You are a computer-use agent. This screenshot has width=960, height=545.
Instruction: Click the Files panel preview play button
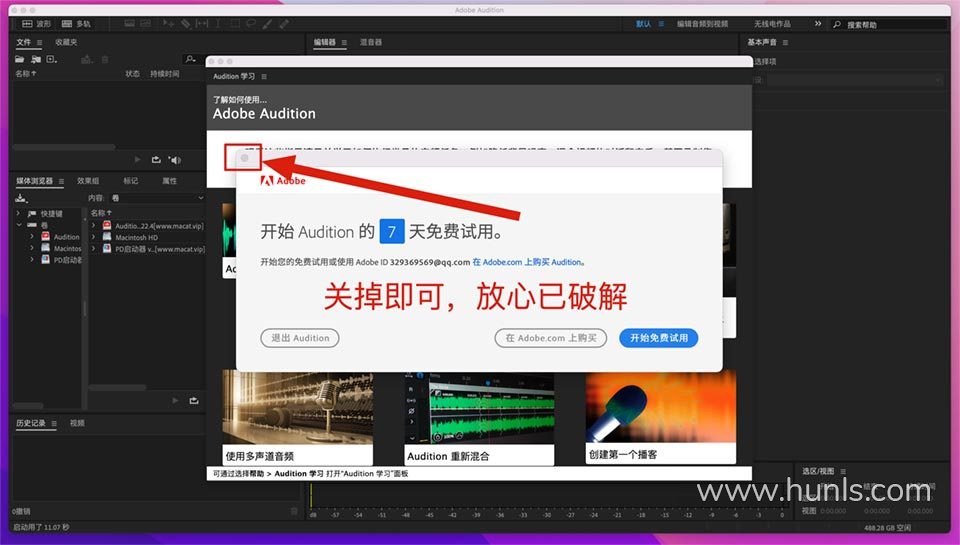click(137, 159)
